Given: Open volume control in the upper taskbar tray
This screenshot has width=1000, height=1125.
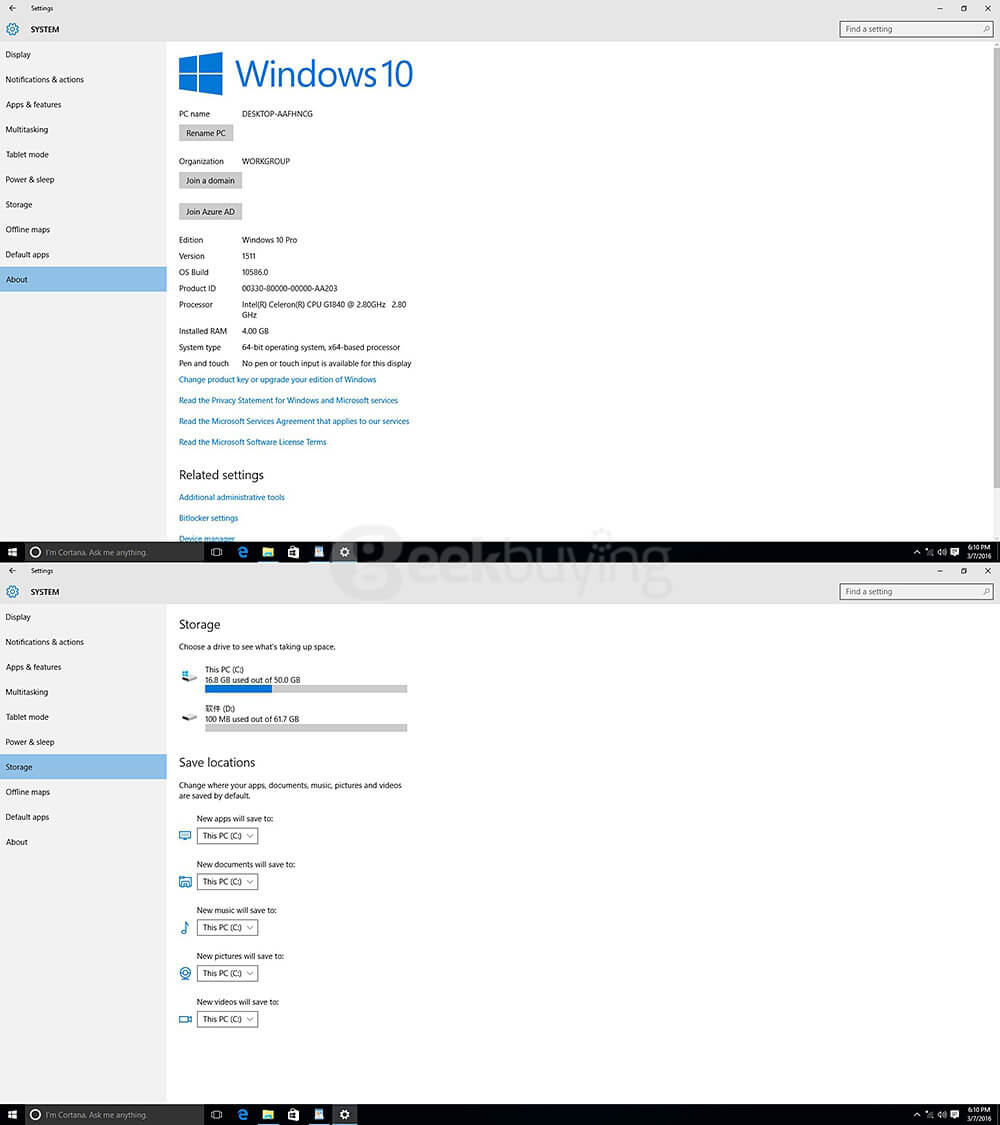Looking at the screenshot, I should click(942, 552).
